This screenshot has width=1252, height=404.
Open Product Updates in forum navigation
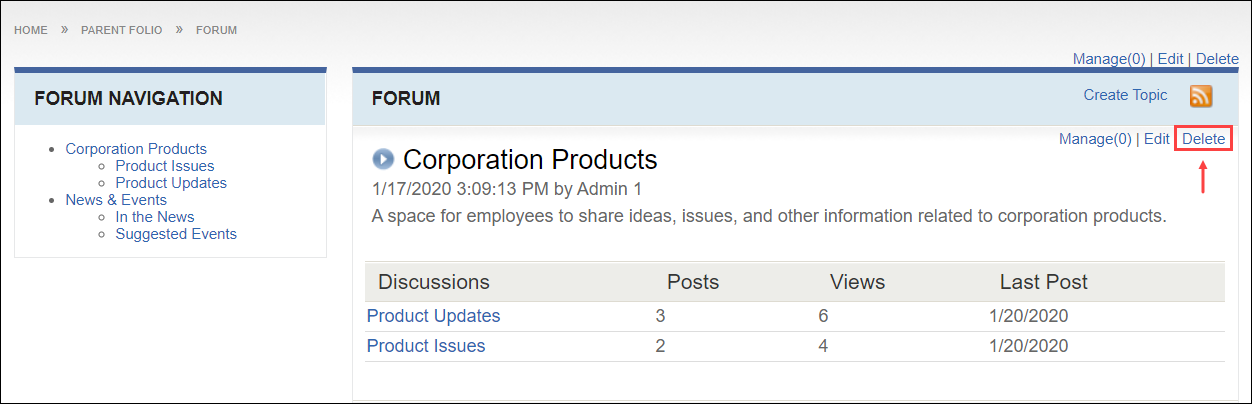point(171,183)
